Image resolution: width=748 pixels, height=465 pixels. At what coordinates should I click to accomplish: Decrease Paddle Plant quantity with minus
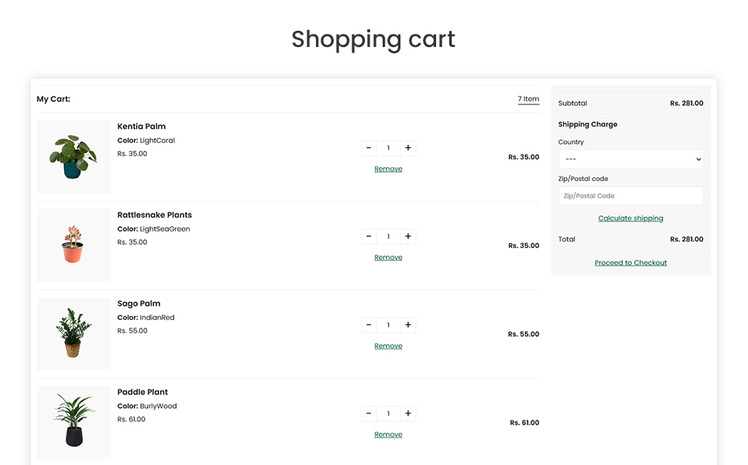point(368,413)
